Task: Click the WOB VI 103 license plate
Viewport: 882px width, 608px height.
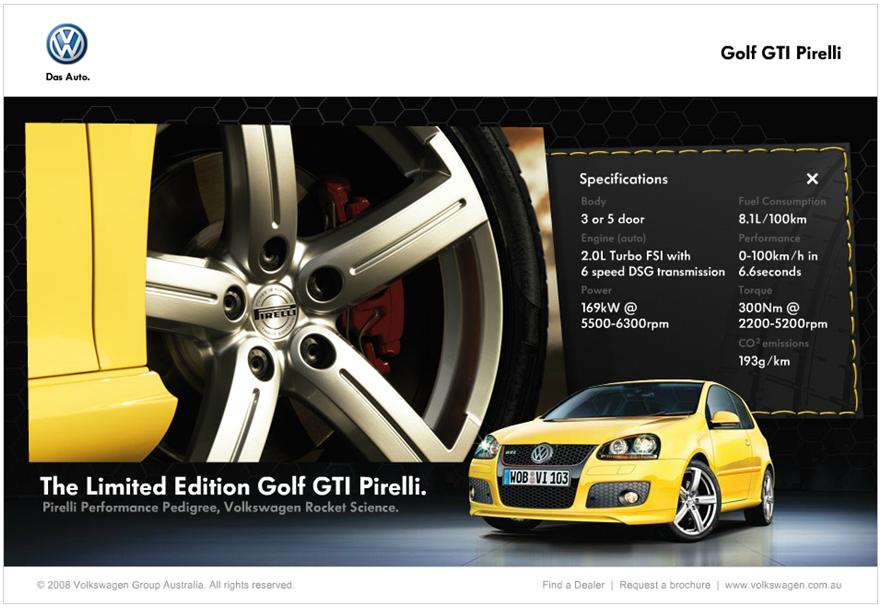Action: [536, 478]
